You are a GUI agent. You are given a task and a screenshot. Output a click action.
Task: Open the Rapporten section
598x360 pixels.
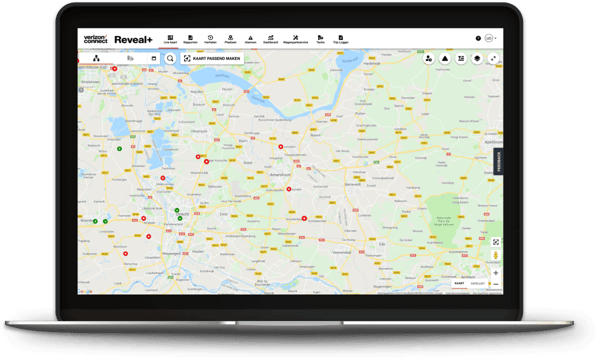[x=190, y=39]
